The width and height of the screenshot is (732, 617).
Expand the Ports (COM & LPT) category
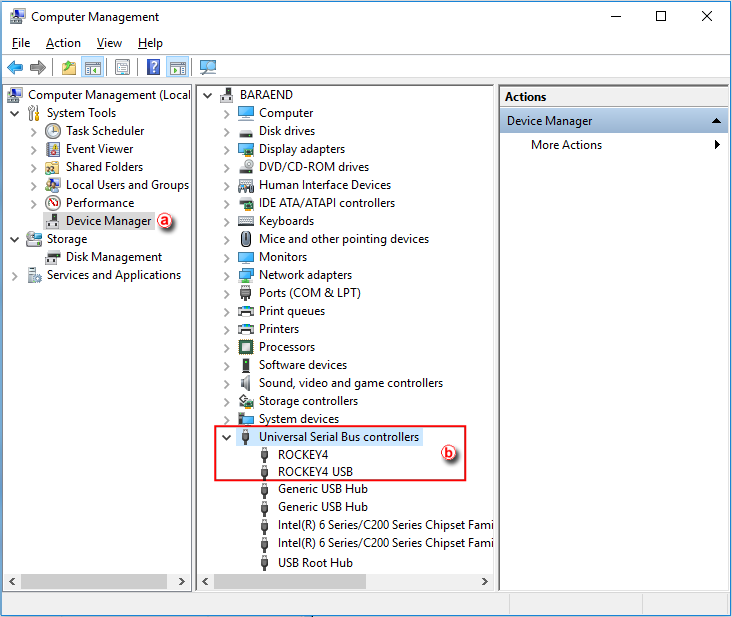point(226,294)
